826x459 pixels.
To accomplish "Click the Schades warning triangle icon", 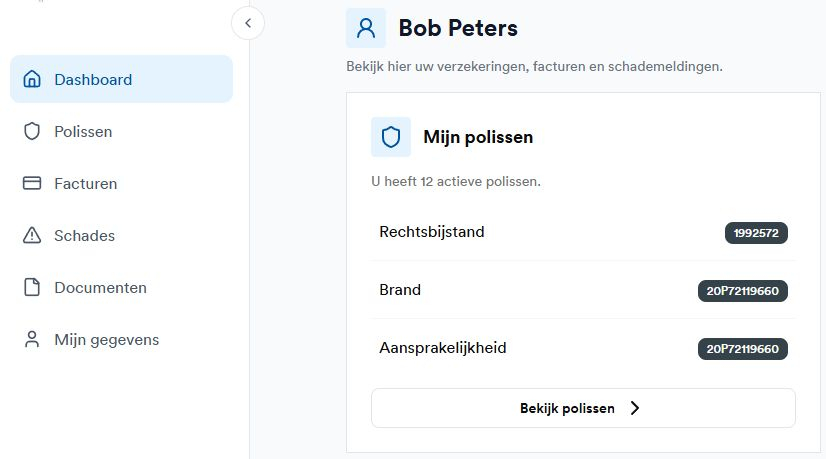I will click(32, 236).
